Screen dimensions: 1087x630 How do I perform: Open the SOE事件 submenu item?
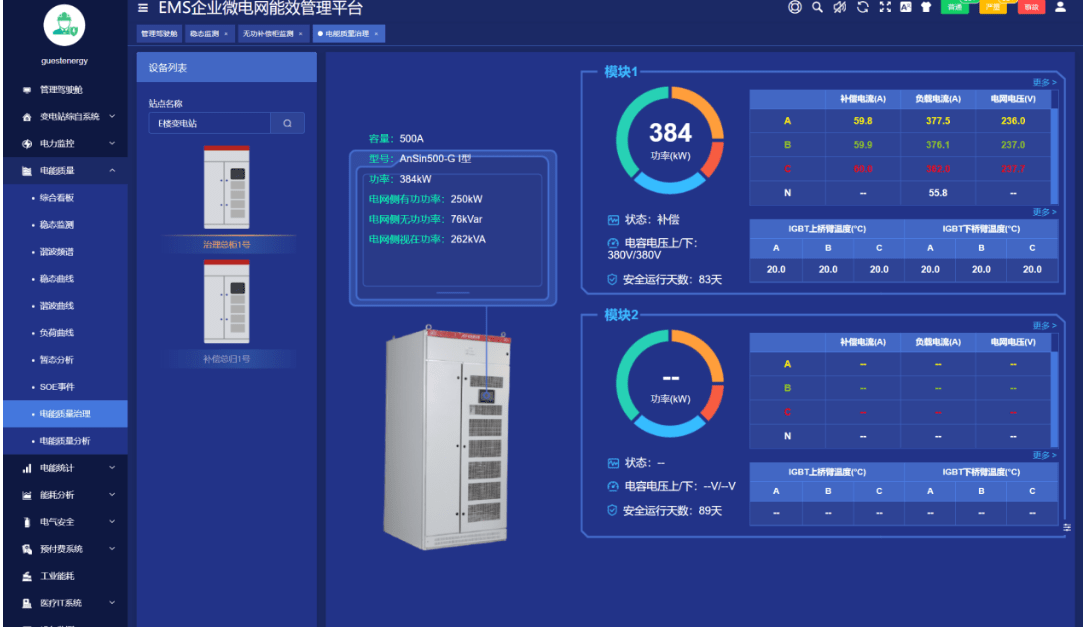65,387
